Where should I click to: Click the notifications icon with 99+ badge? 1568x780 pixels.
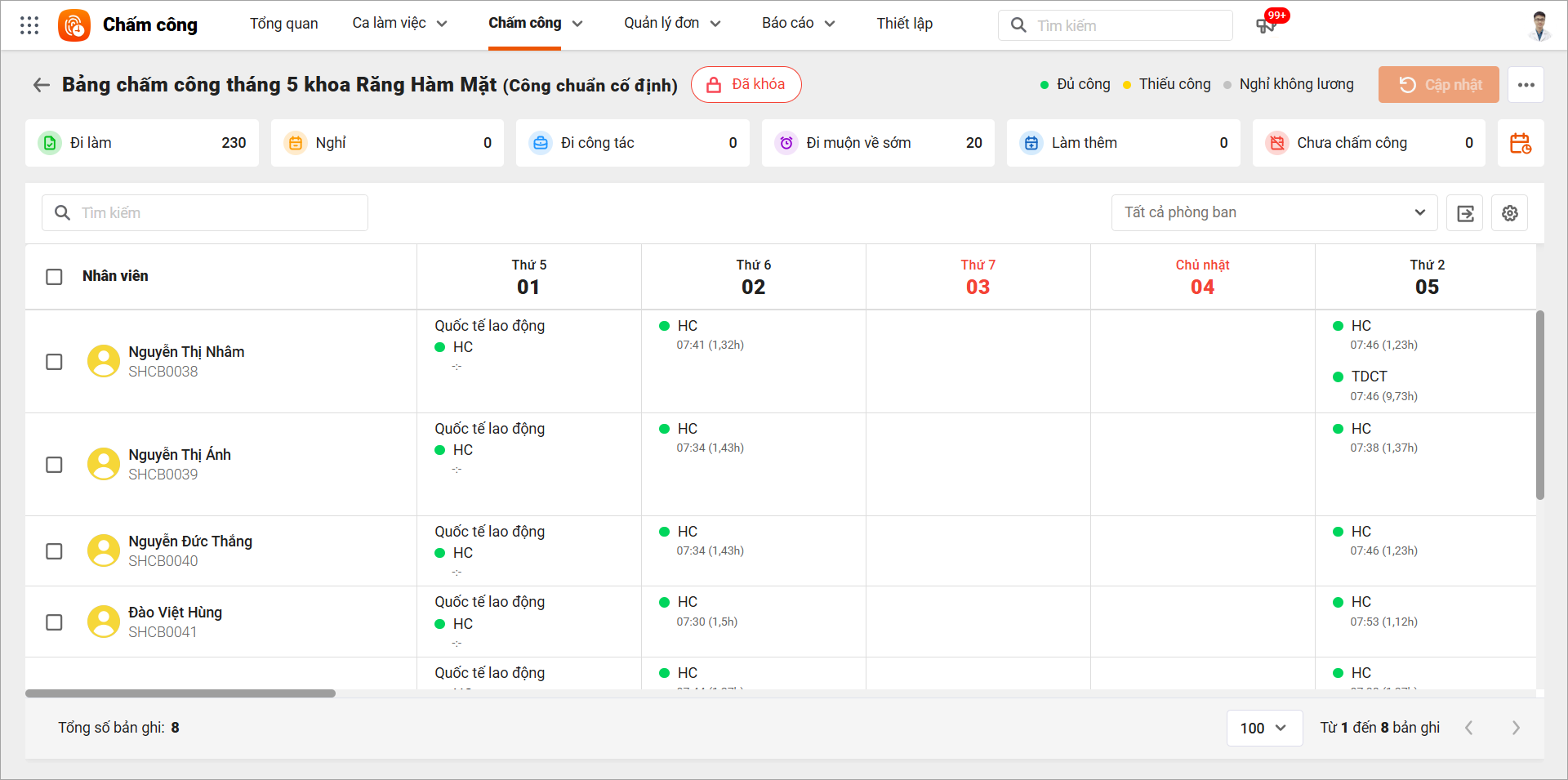[1266, 25]
